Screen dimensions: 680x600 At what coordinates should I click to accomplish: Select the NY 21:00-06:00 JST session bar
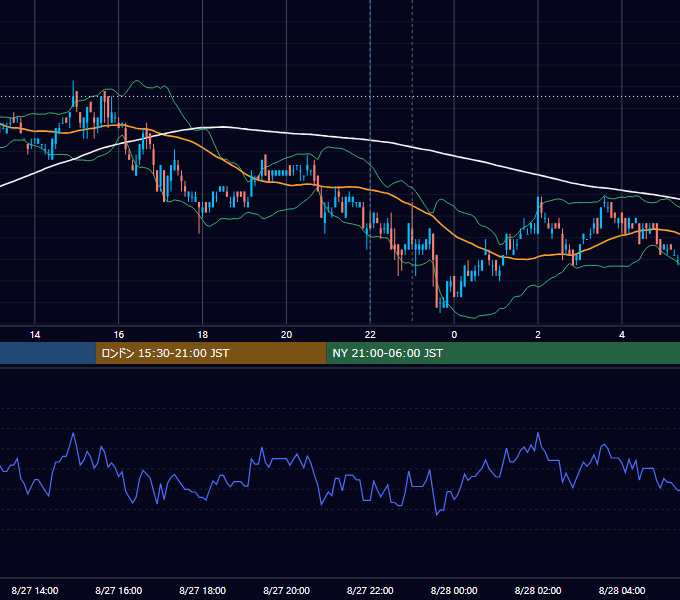pos(503,353)
